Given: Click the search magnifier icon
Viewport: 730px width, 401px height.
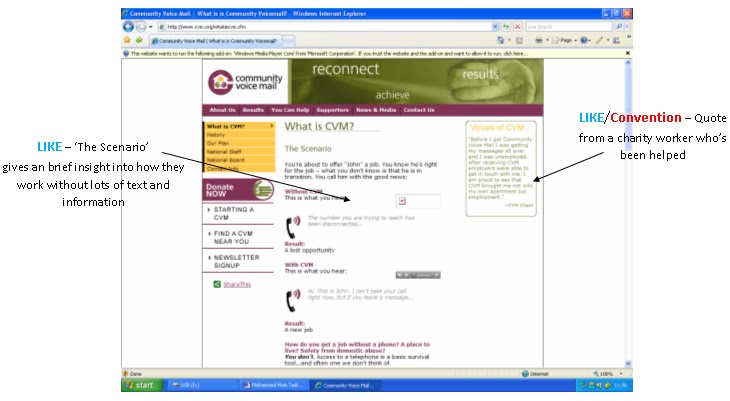Looking at the screenshot, I should pos(619,27).
